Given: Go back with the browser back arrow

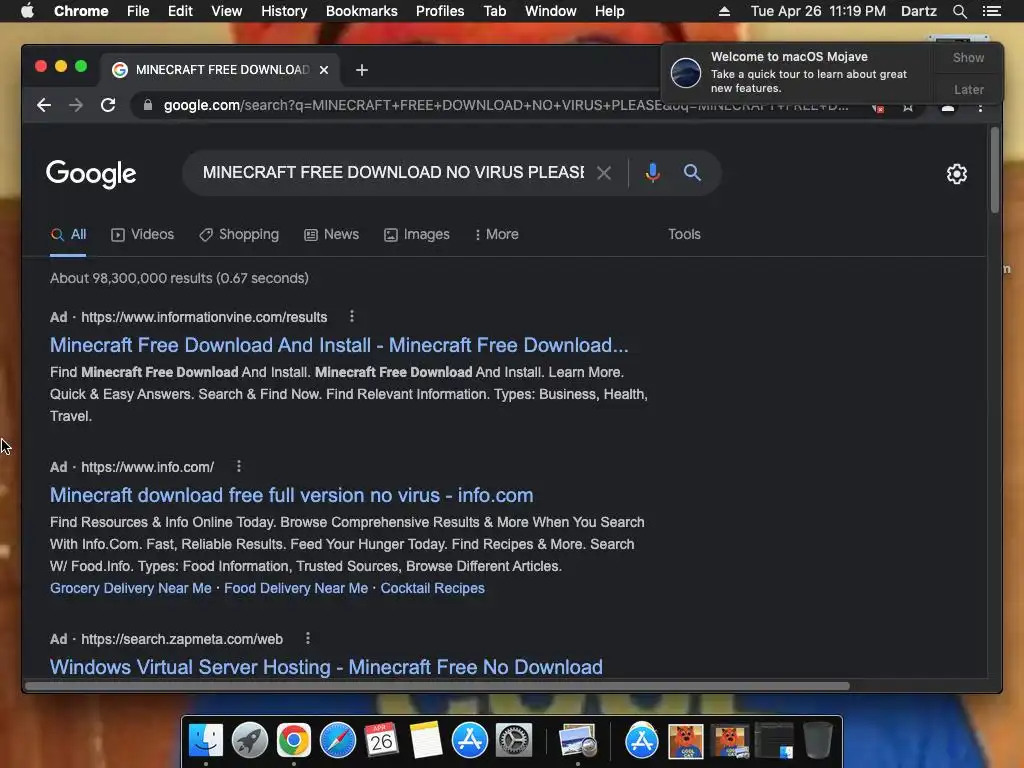Looking at the screenshot, I should coord(44,105).
